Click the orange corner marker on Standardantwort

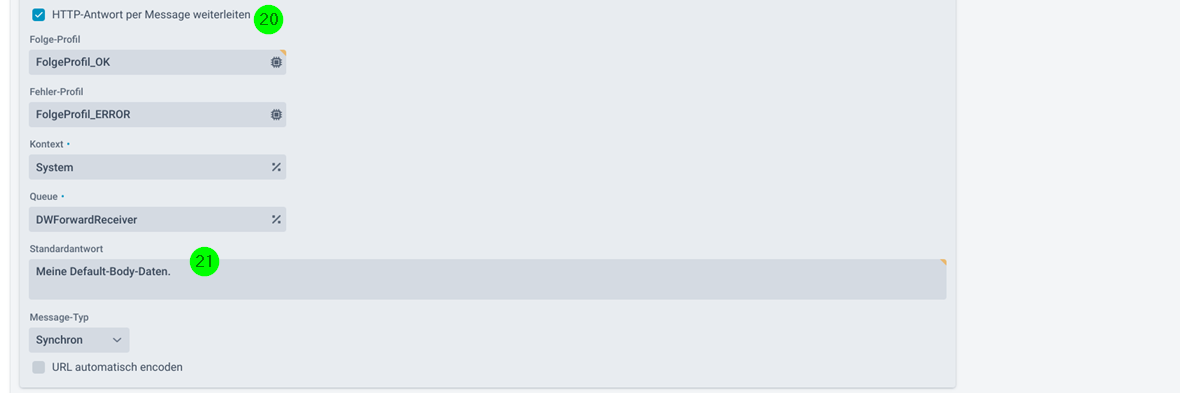click(x=943, y=262)
